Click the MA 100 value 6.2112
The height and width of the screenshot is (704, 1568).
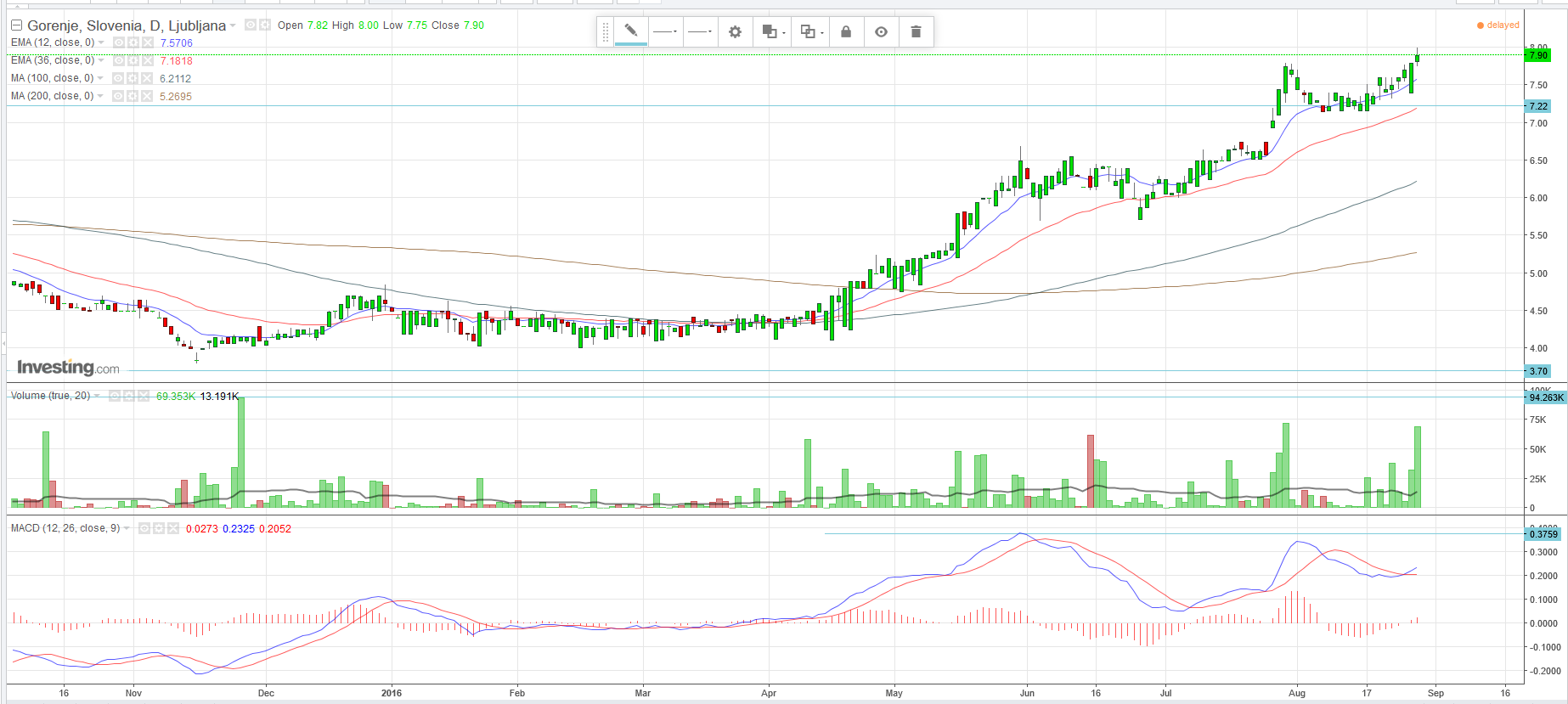click(x=176, y=79)
